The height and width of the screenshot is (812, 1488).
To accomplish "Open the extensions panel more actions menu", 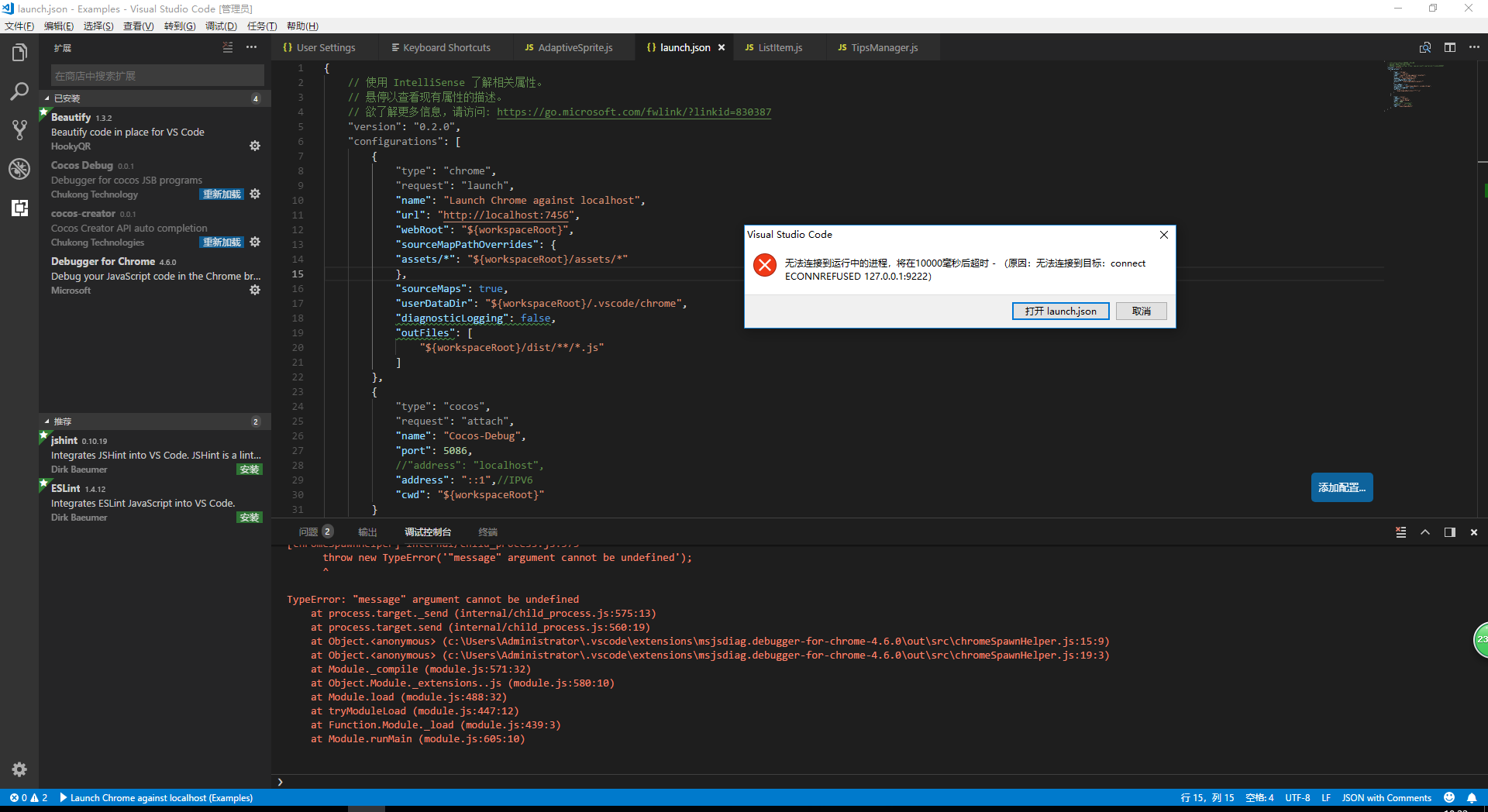I will (x=251, y=47).
